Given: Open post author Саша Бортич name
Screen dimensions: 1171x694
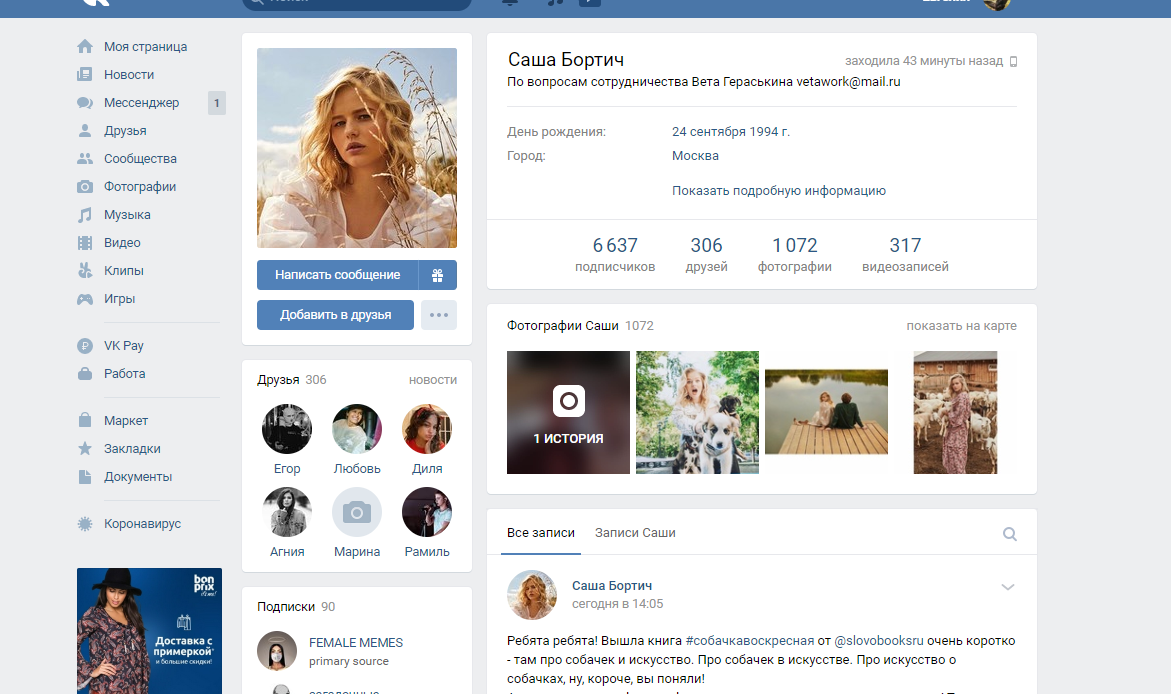Looking at the screenshot, I should pos(612,586).
